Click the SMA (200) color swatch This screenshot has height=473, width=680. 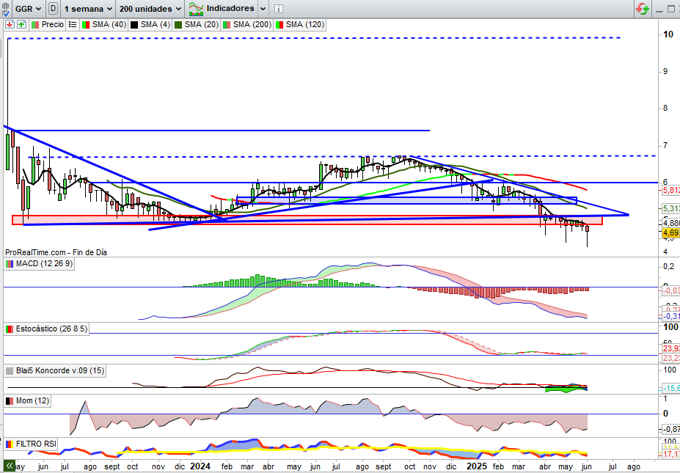click(226, 25)
